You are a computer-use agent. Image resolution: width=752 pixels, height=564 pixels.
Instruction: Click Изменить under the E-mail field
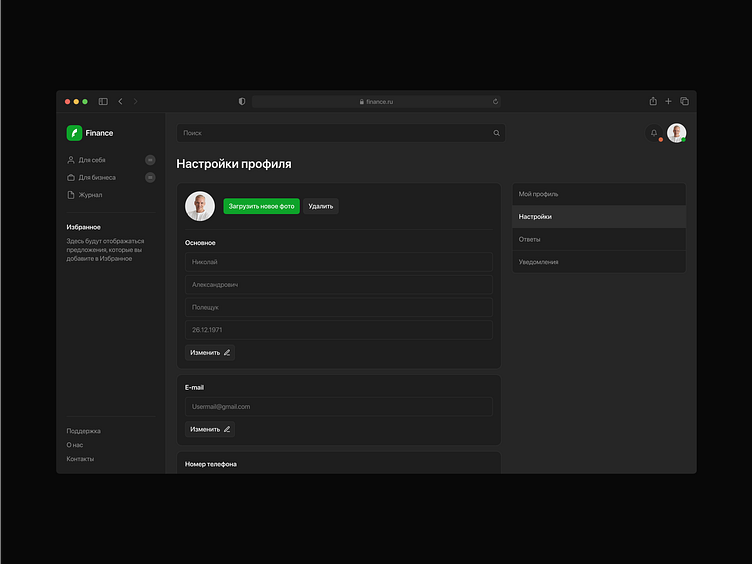210,429
